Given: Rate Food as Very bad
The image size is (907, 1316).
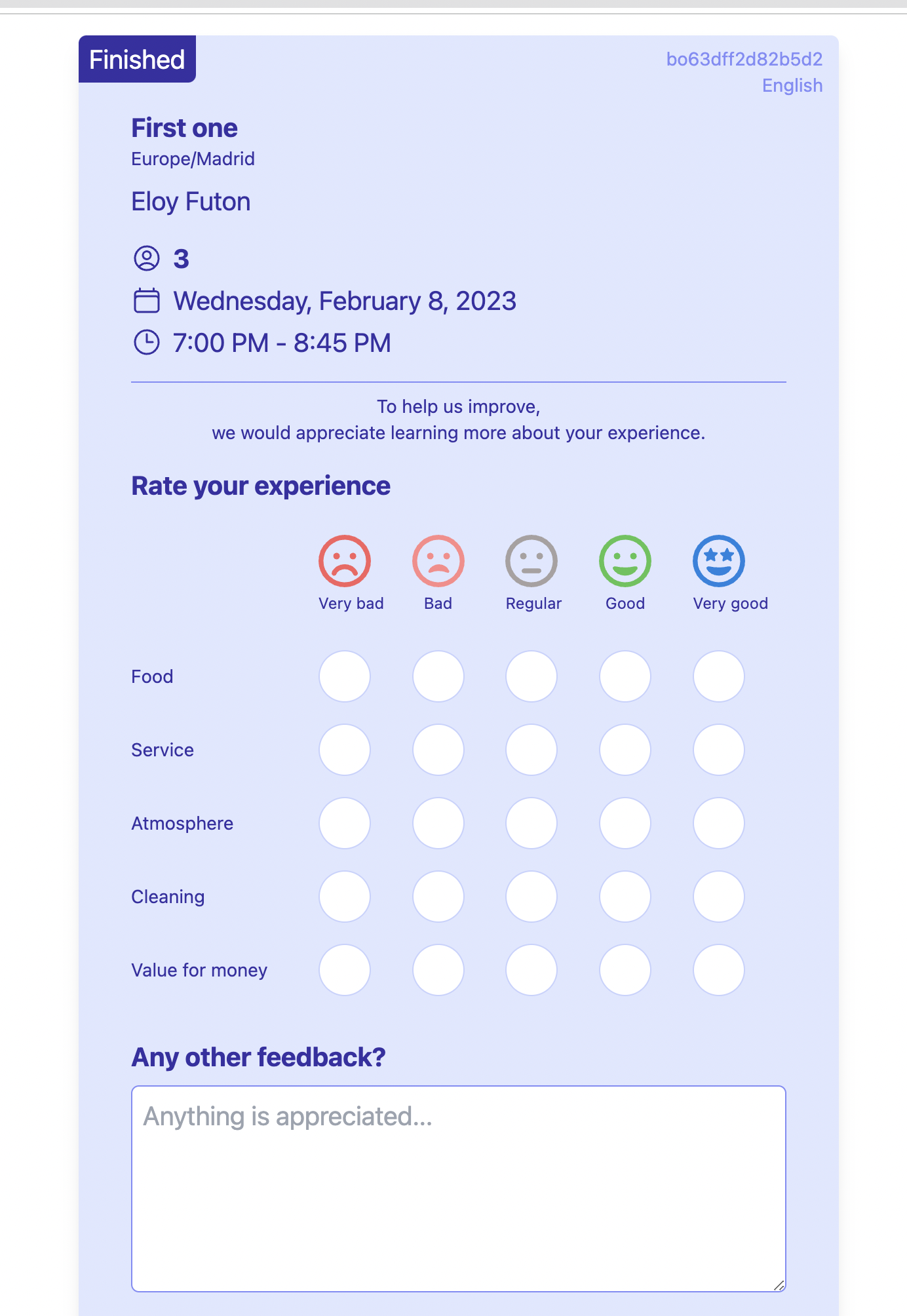Looking at the screenshot, I should 345,676.
